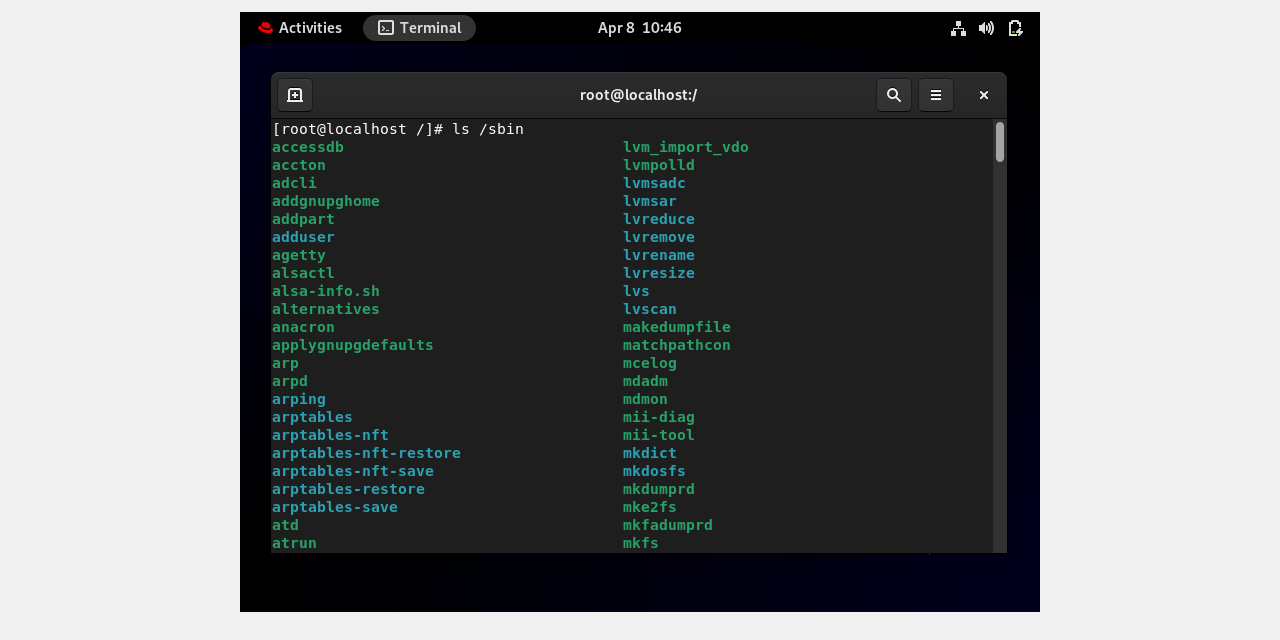Click the 'lvscan' entry
The width and height of the screenshot is (1280, 640).
[x=650, y=309]
